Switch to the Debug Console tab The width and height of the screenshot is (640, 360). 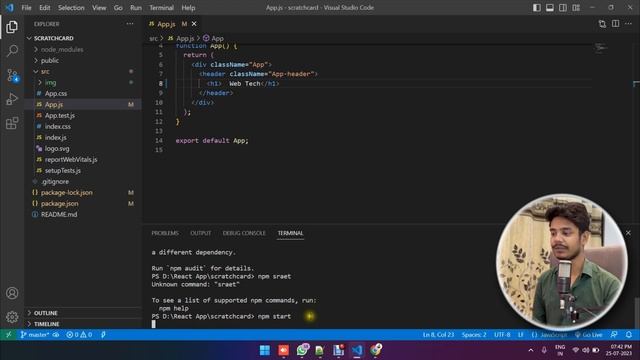point(244,233)
